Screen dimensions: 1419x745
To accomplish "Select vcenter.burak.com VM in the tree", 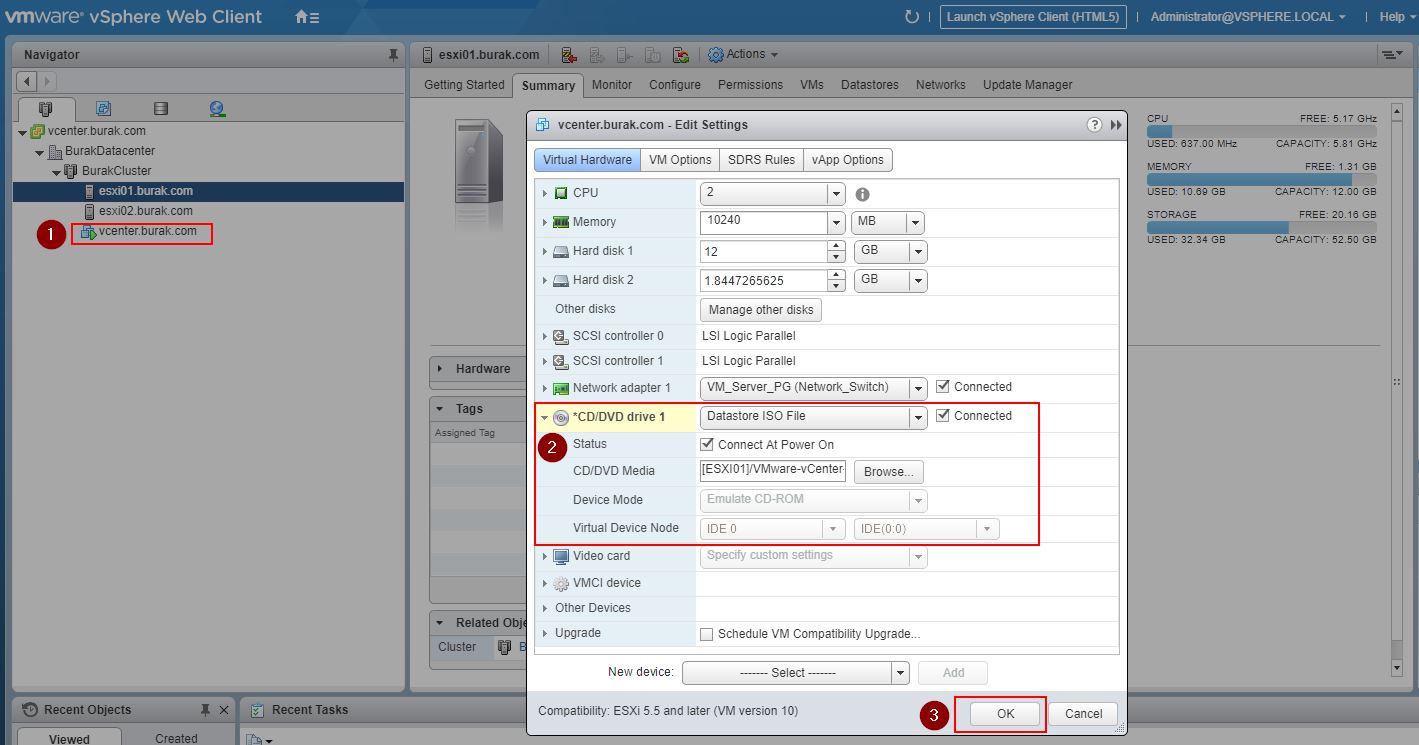I will (148, 232).
